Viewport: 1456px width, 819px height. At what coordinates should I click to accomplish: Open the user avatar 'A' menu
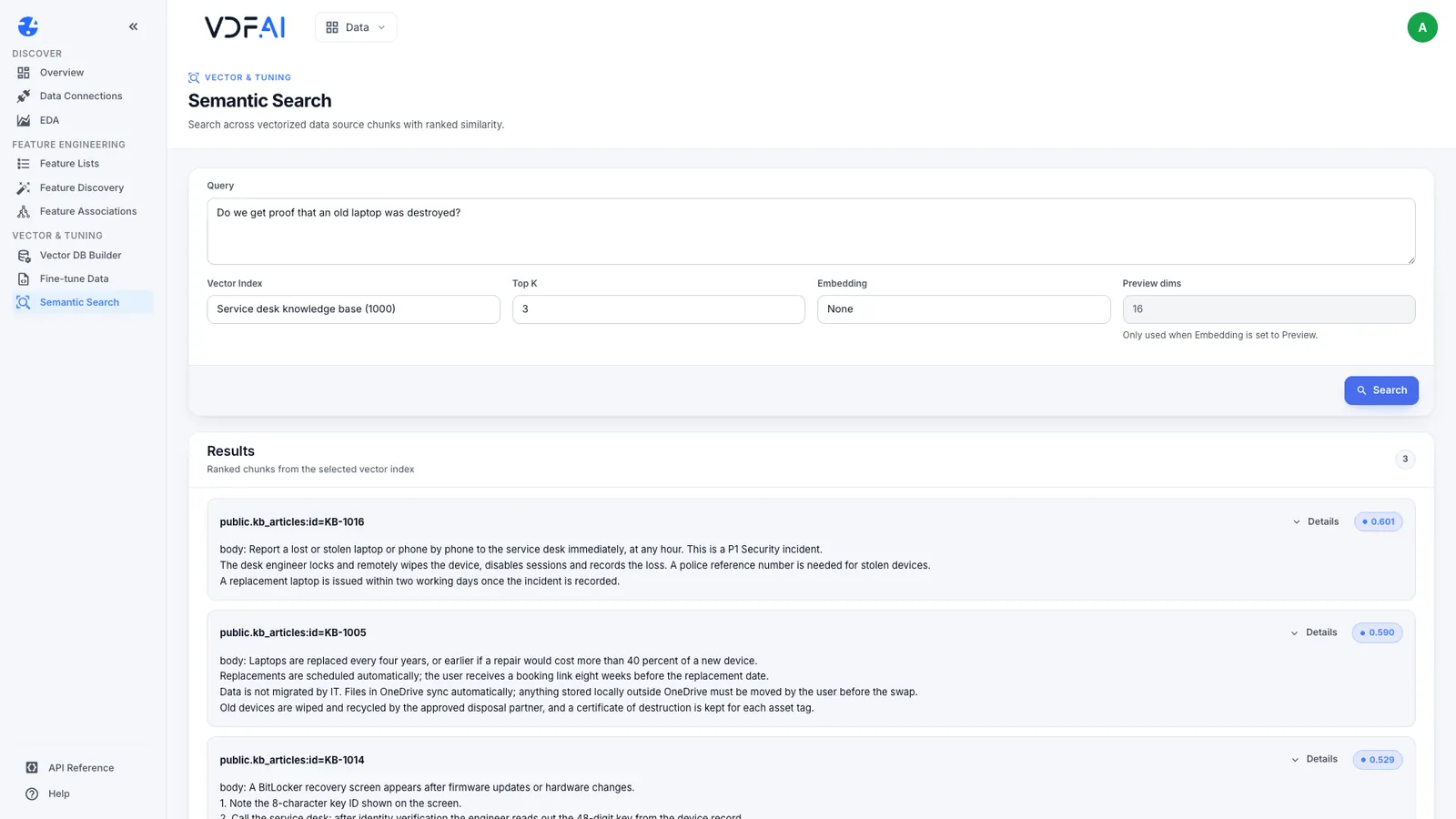pyautogui.click(x=1422, y=27)
